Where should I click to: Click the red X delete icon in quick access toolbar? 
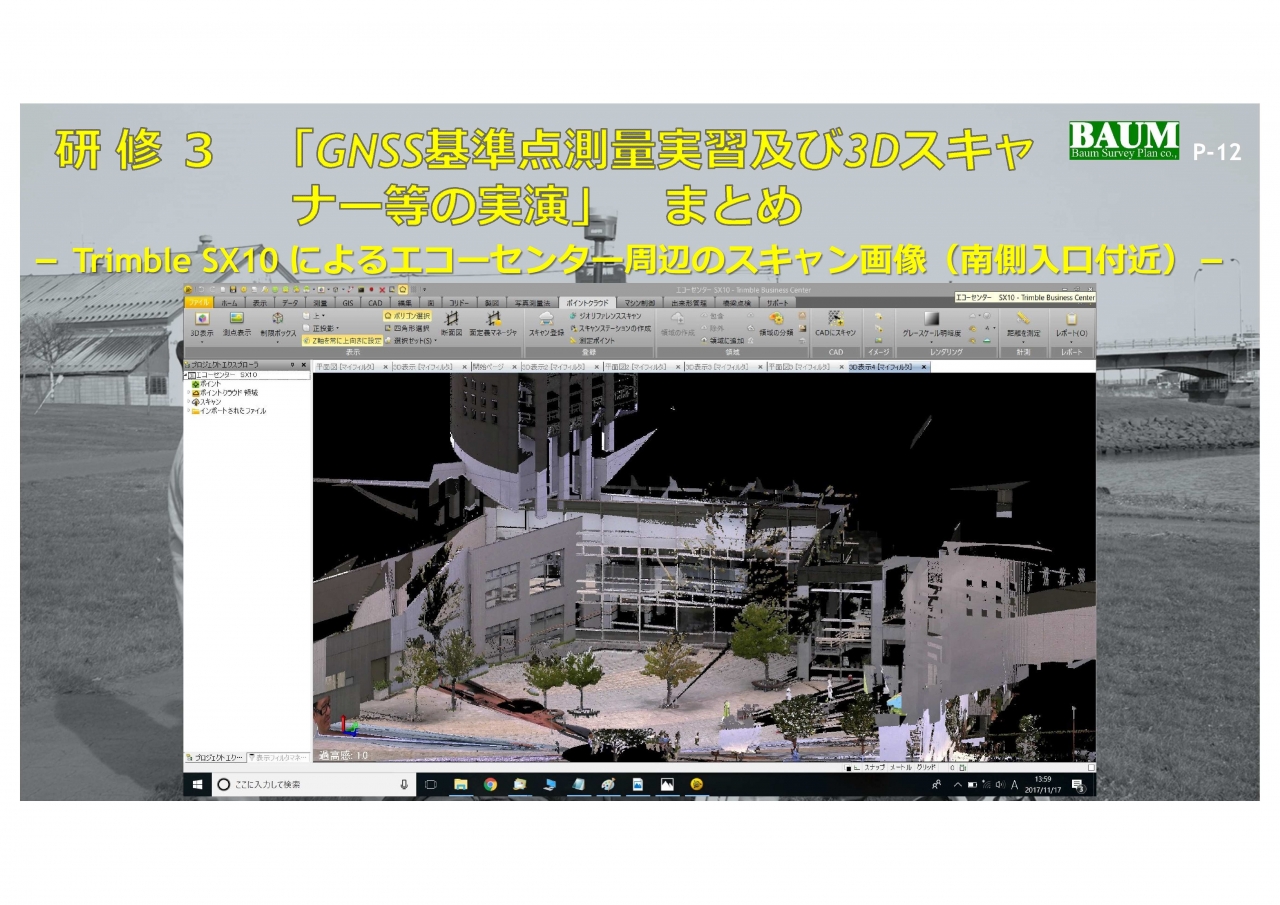tap(382, 290)
